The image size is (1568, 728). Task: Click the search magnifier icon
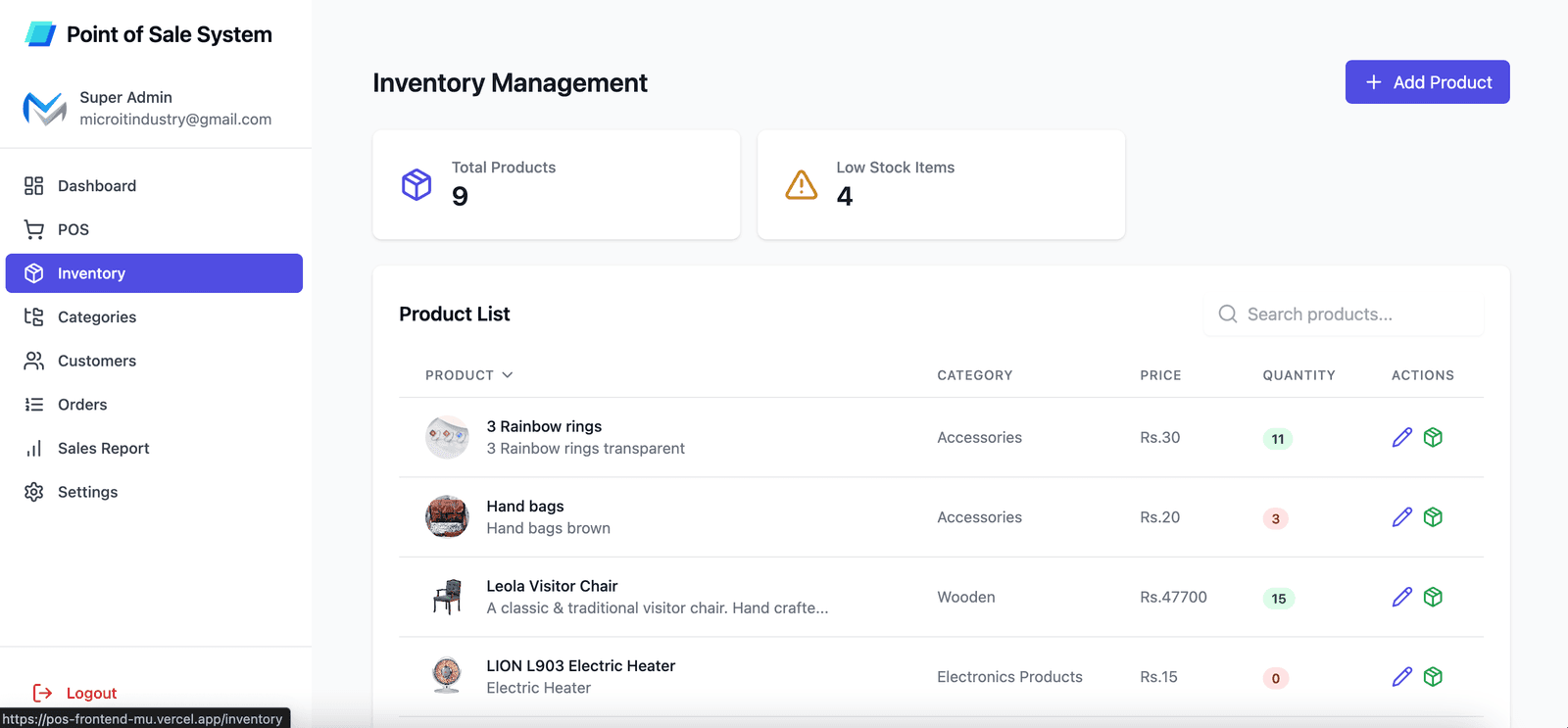pos(1228,315)
